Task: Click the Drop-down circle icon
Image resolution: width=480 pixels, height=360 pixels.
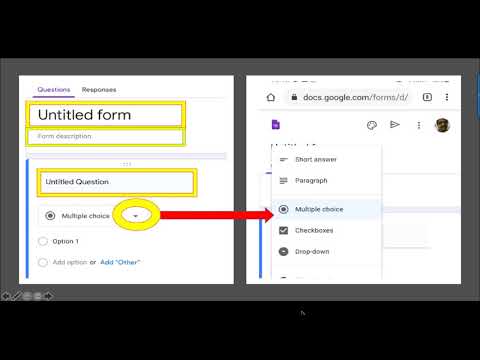Action: (283, 251)
